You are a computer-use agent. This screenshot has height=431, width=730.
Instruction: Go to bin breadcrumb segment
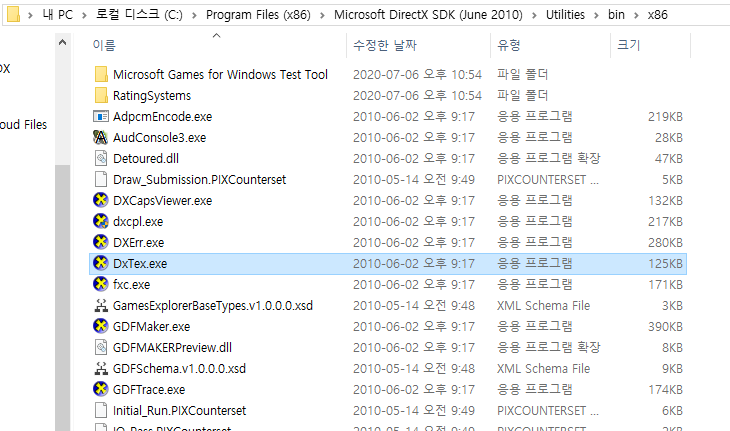click(616, 15)
